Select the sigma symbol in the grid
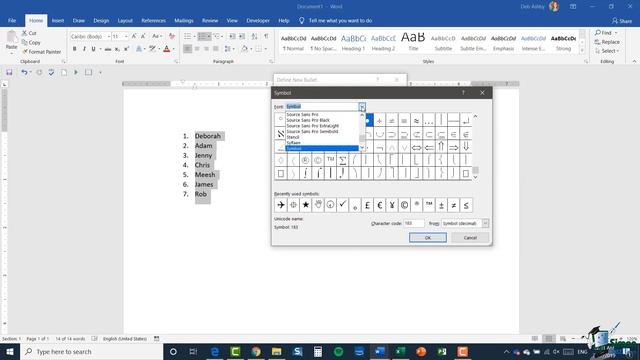The height and width of the screenshot is (360, 640). (x=342, y=160)
